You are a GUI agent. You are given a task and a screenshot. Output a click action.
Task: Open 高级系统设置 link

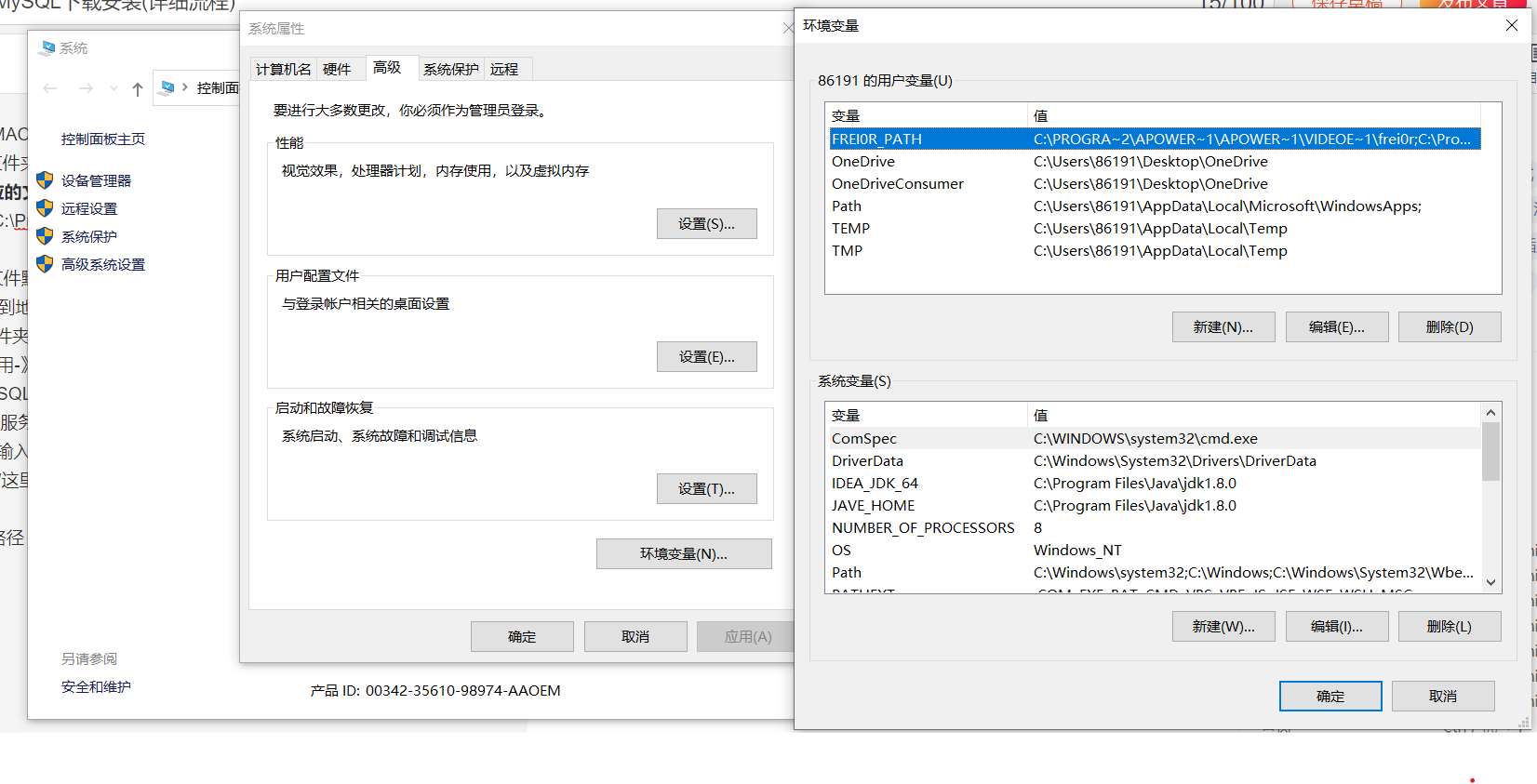[x=103, y=264]
